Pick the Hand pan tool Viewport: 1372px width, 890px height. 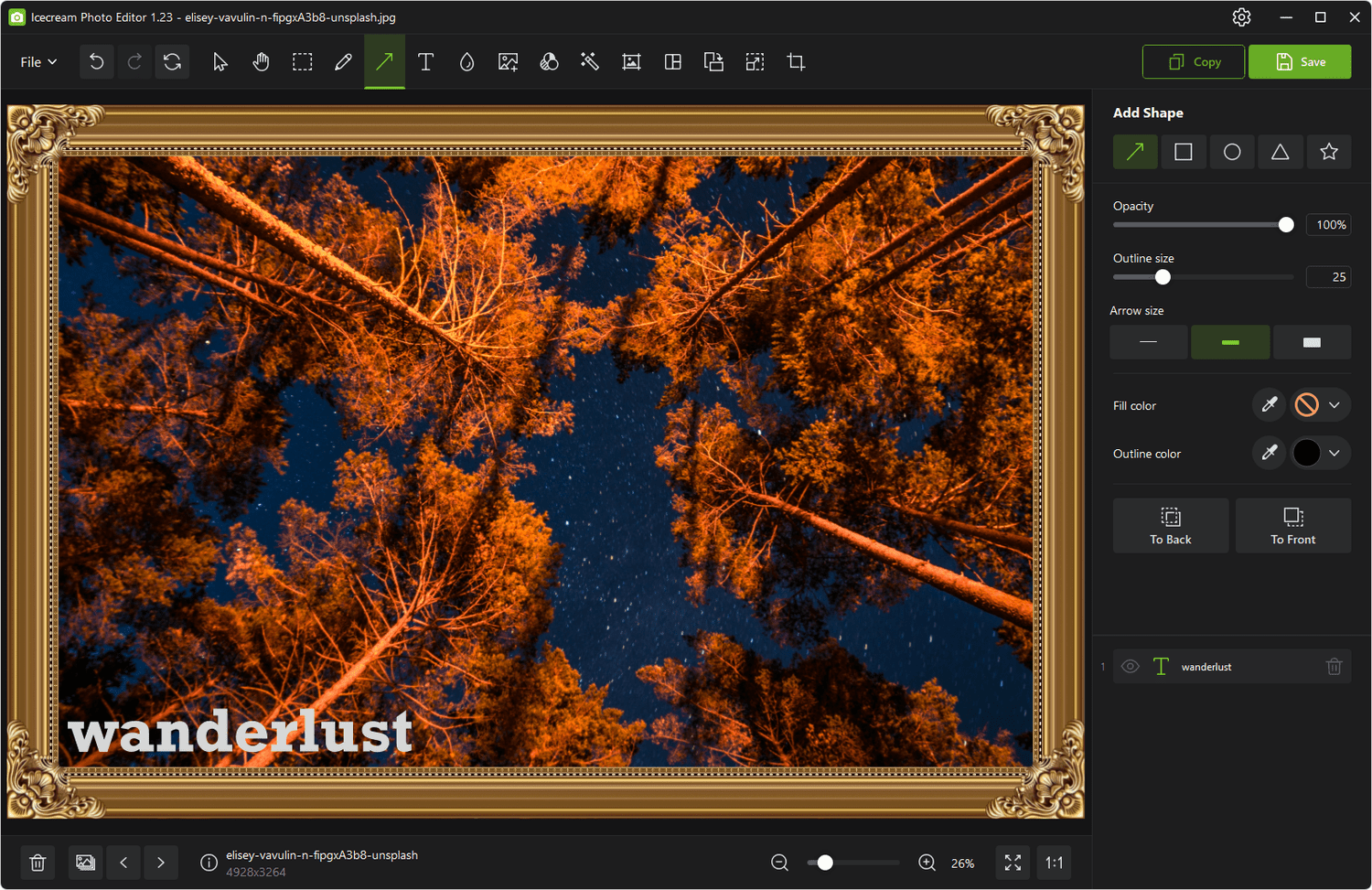261,61
